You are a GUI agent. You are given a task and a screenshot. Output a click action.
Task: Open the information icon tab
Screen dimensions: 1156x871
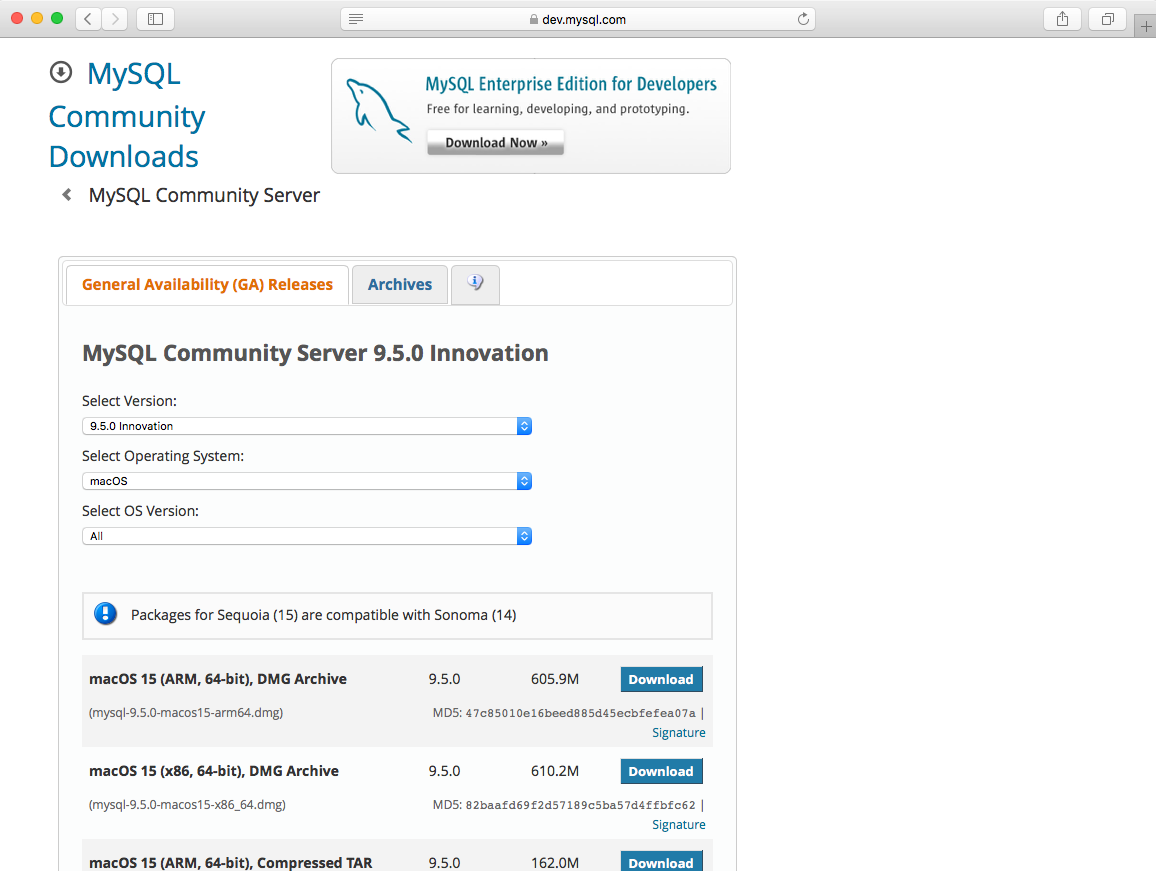click(x=475, y=284)
